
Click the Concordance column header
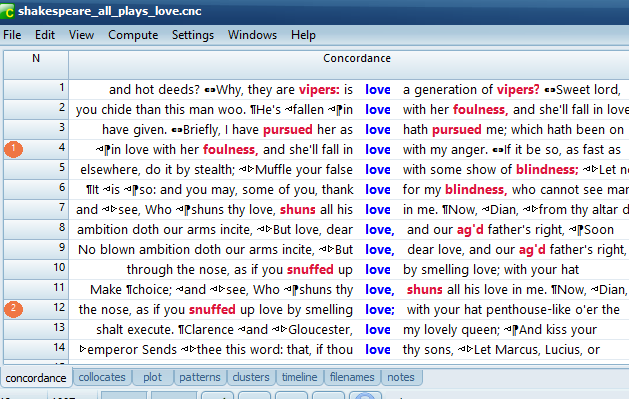coord(349,65)
